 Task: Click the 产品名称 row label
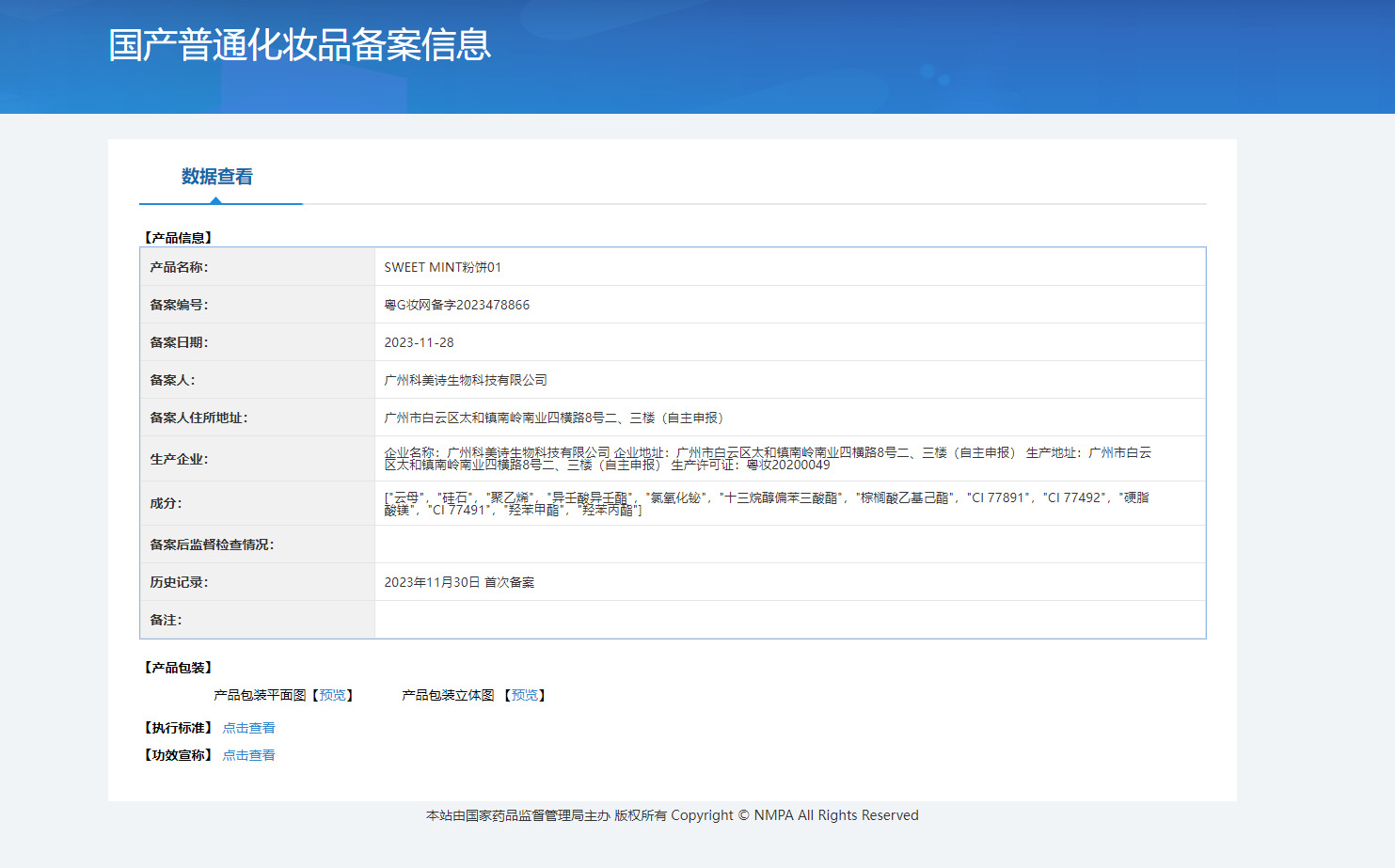(179, 267)
